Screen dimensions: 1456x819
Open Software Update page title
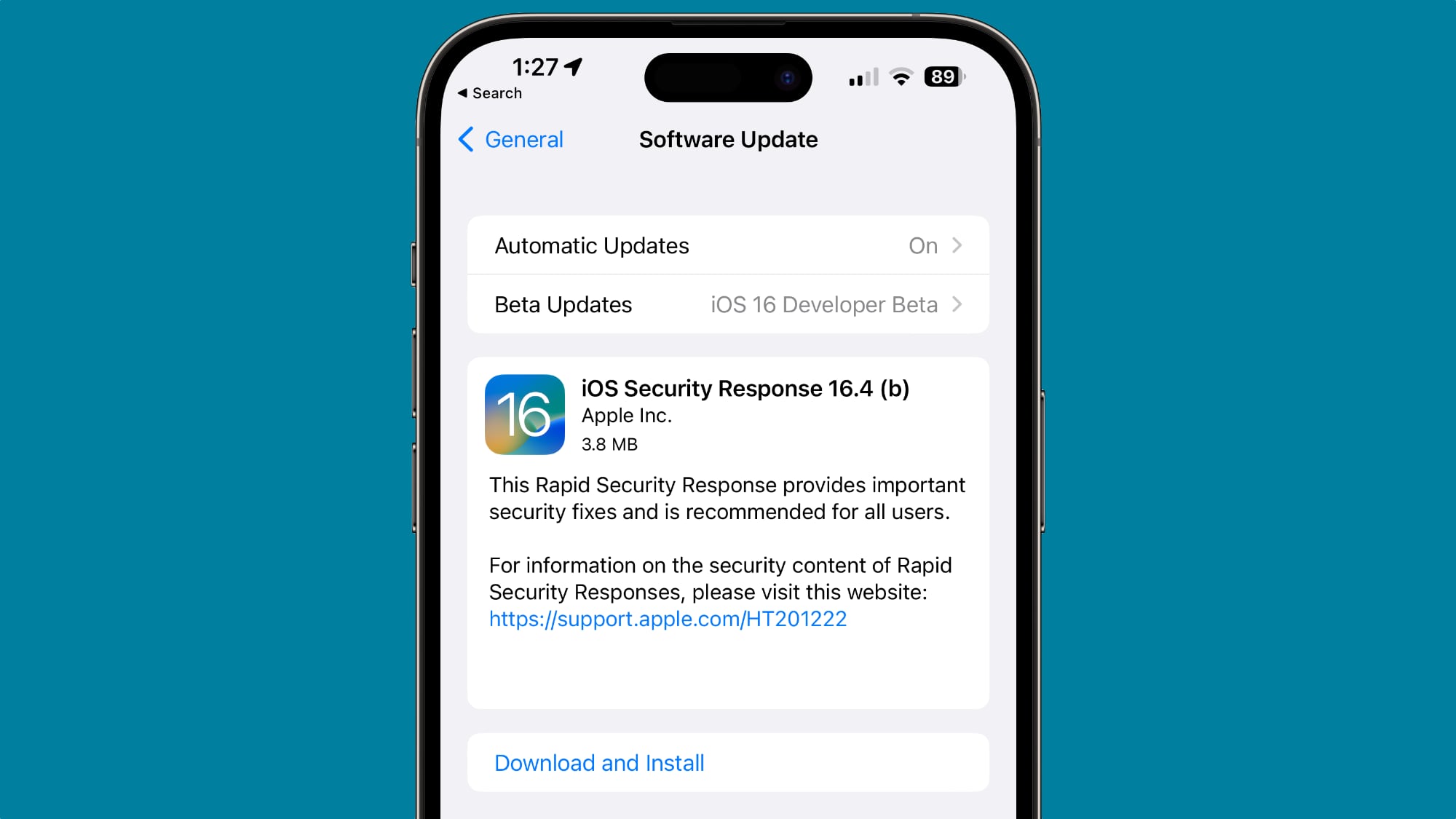(728, 139)
